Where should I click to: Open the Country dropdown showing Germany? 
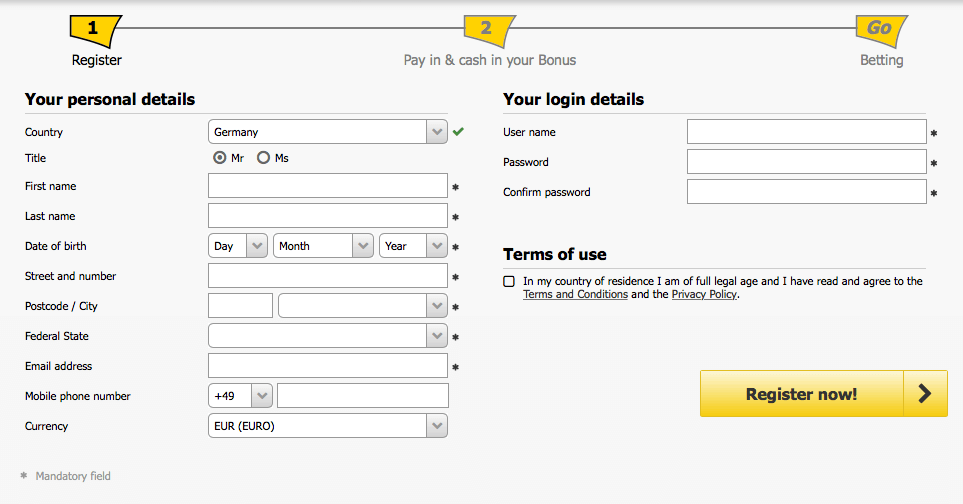pyautogui.click(x=328, y=132)
